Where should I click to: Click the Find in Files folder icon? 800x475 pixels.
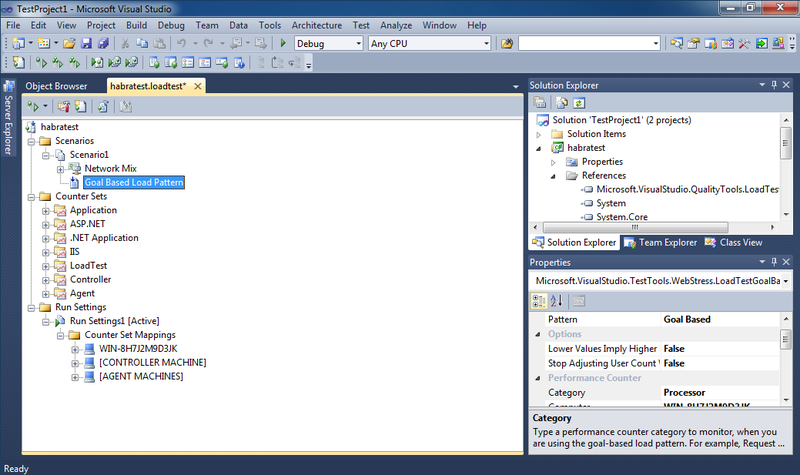[x=507, y=43]
